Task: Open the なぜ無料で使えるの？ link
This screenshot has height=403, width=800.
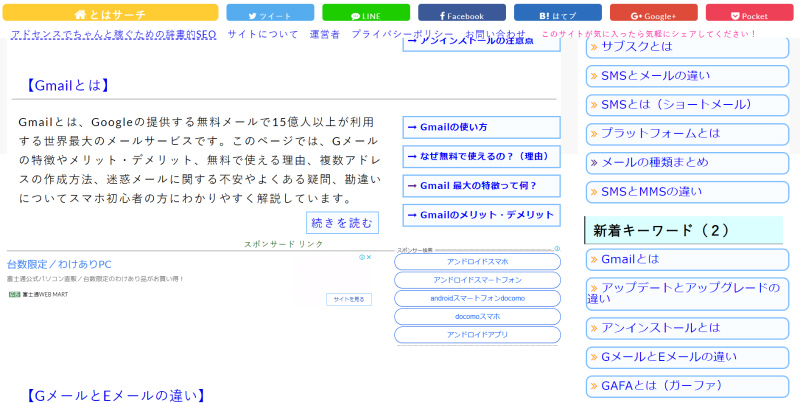Action: pyautogui.click(x=481, y=156)
